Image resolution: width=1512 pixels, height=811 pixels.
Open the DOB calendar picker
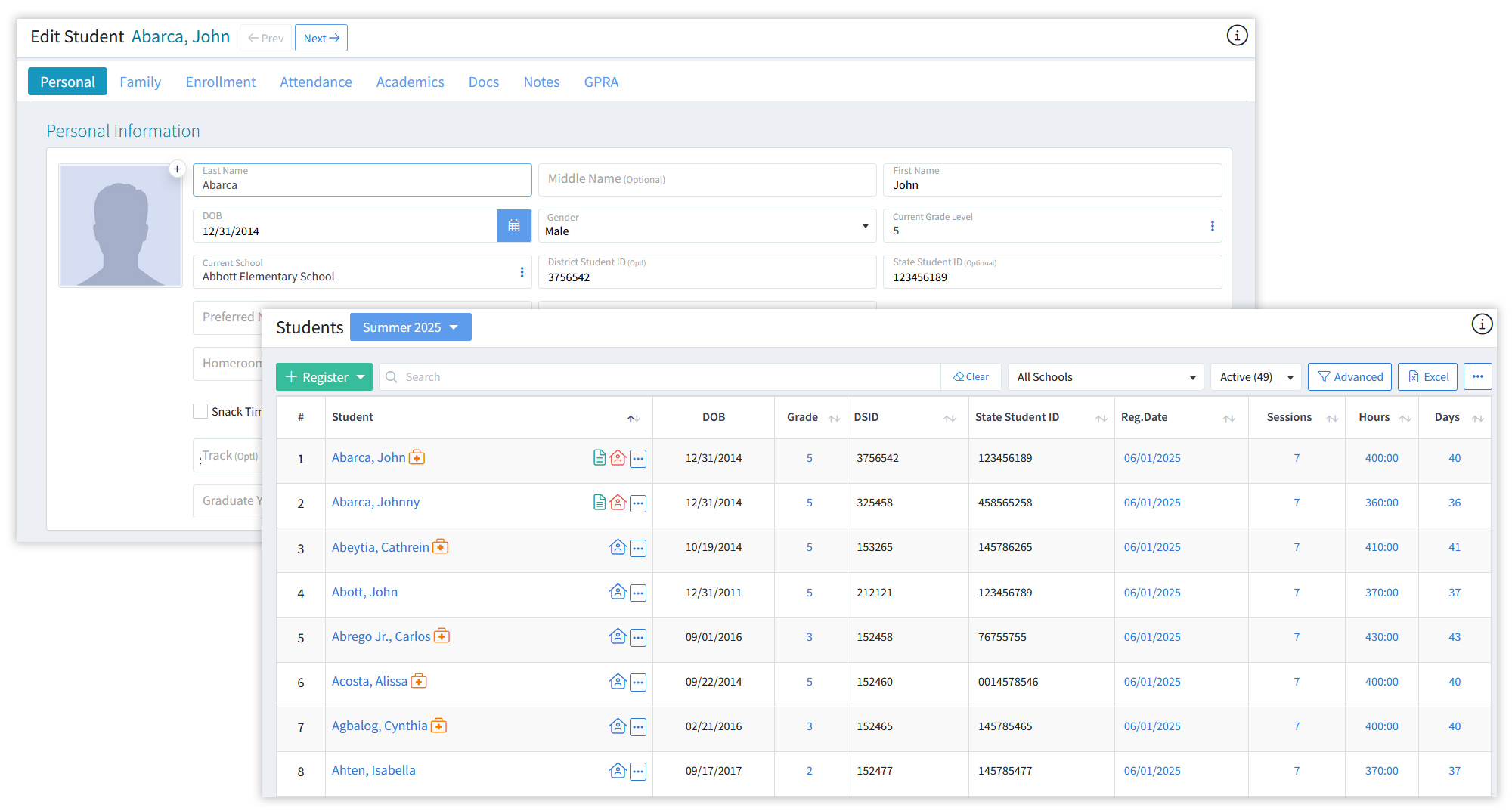[x=513, y=226]
